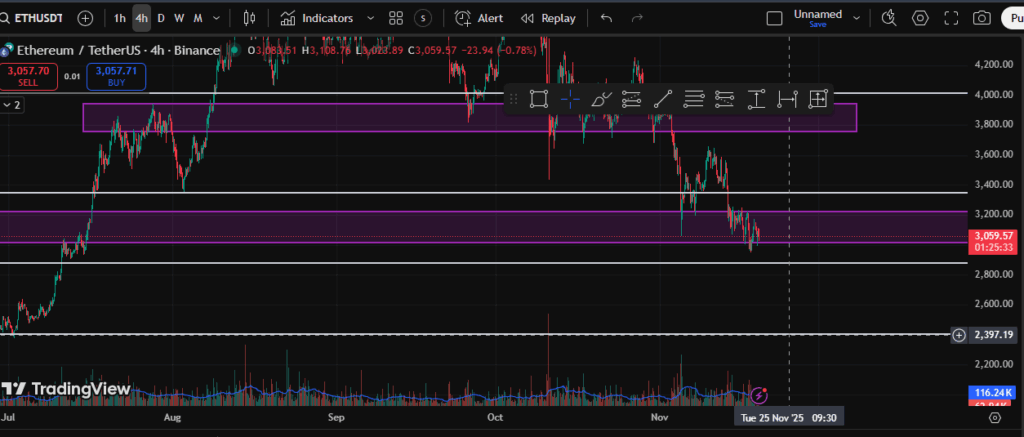Select the blue crosshair cursor tool
1024x437 pixels.
pyautogui.click(x=569, y=99)
